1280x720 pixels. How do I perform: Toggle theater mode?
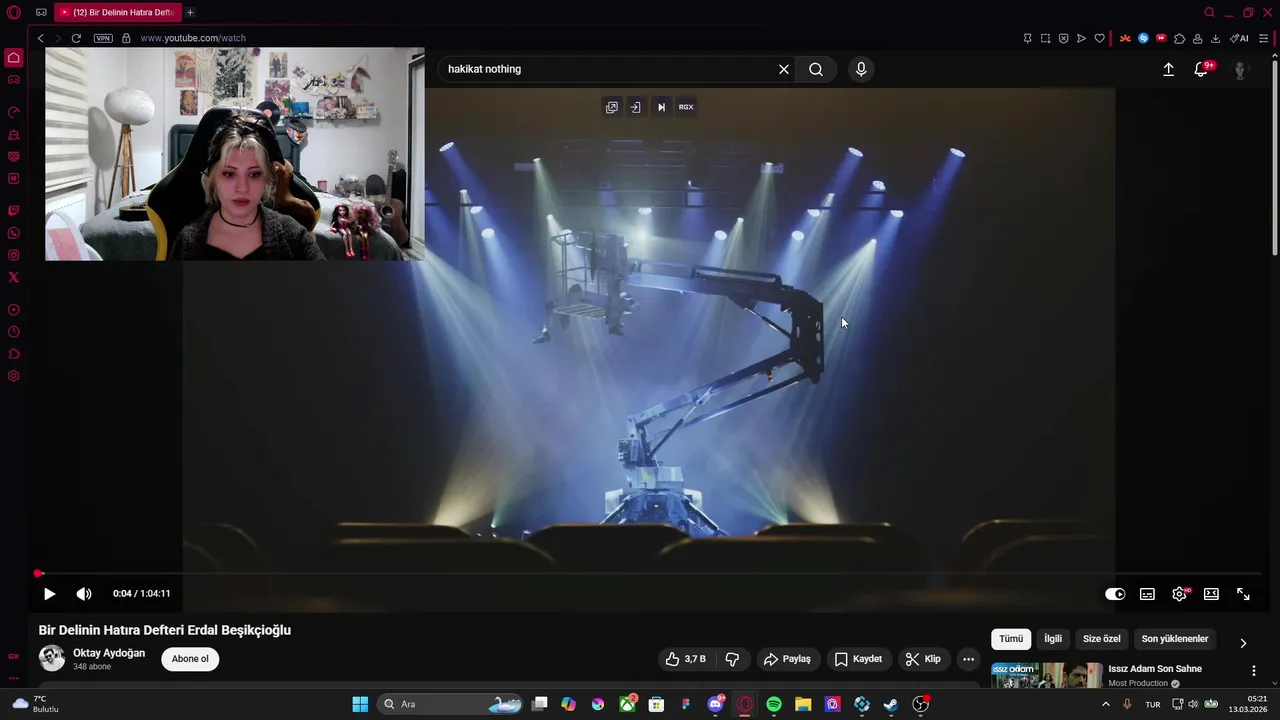[x=1211, y=594]
